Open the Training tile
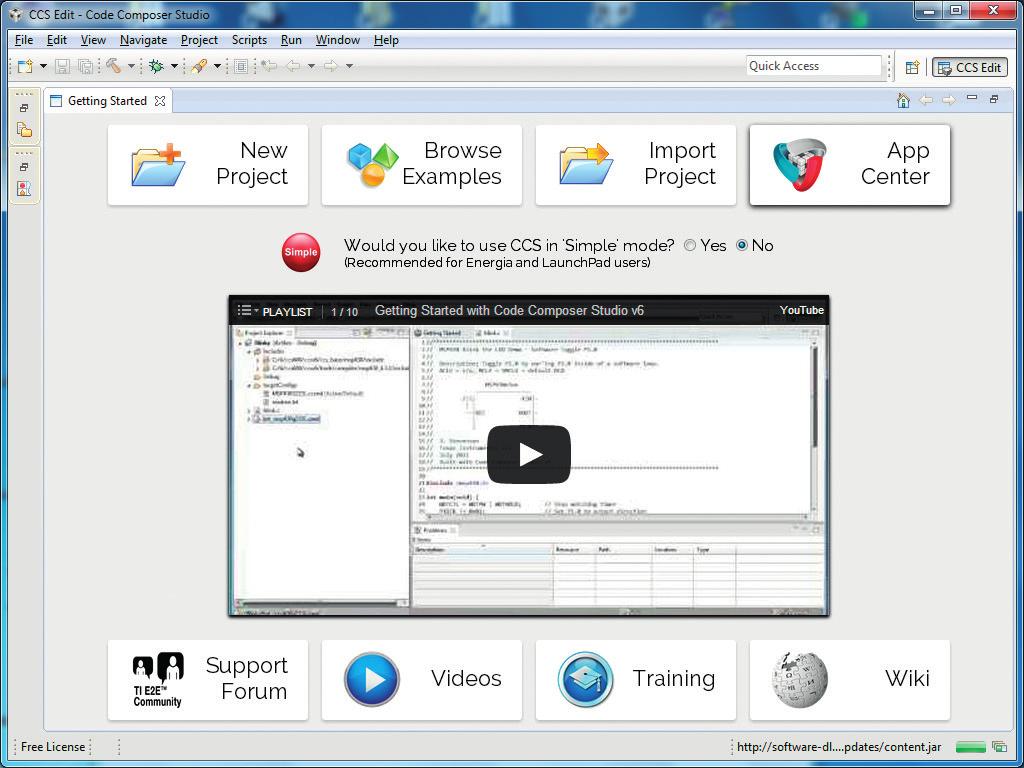 pos(636,680)
